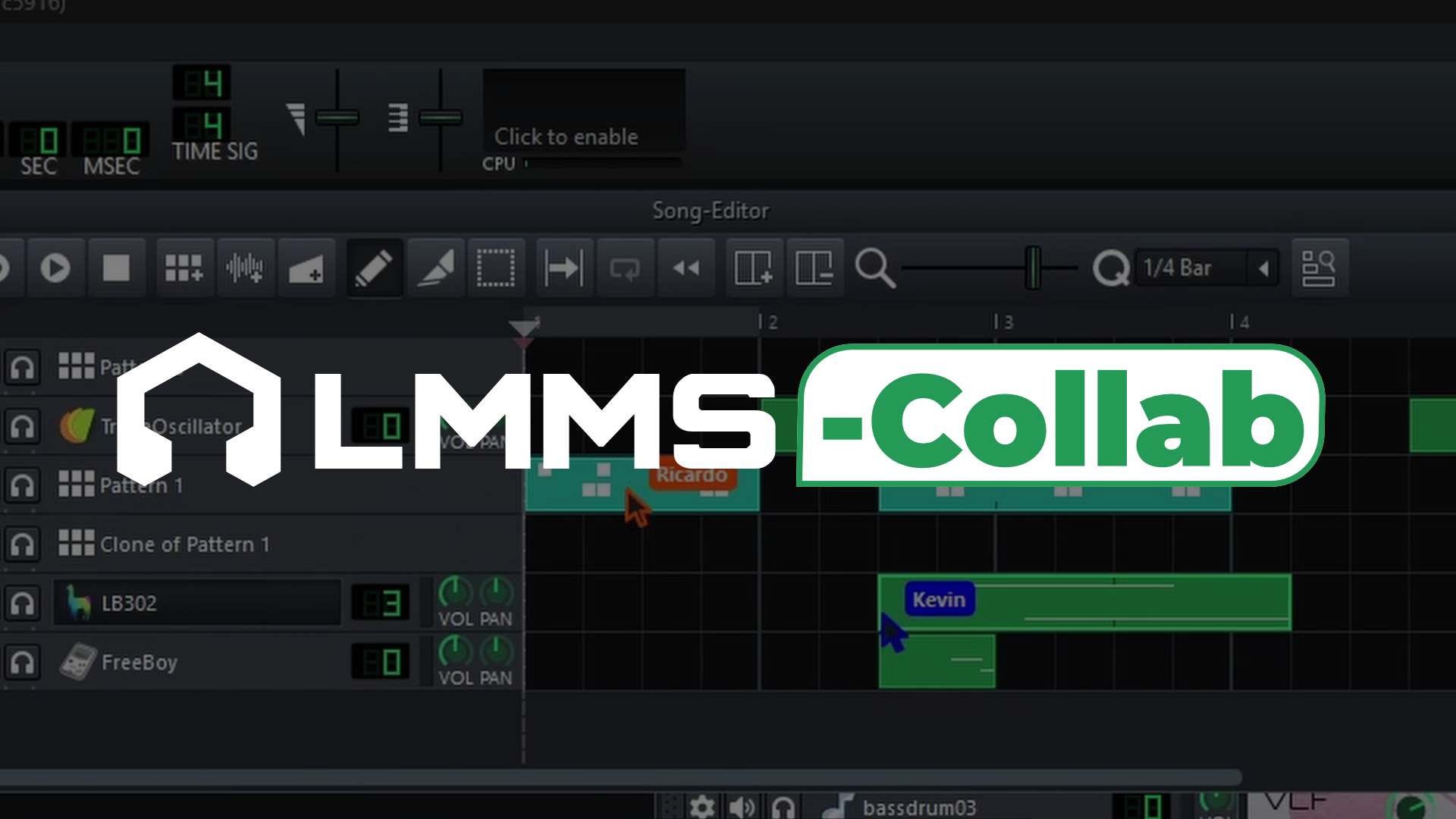Image resolution: width=1456 pixels, height=819 pixels.
Task: Mute the Pattern 1 track
Action: coord(23,485)
